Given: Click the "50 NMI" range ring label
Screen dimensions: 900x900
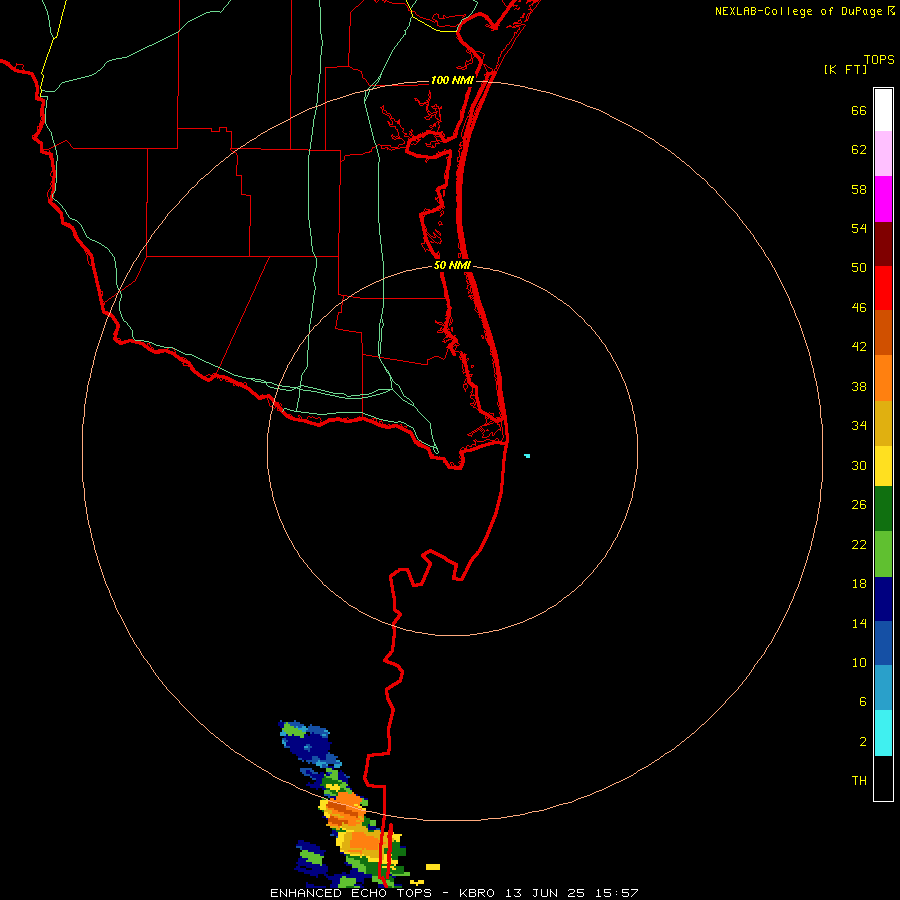Looking at the screenshot, I should pos(452,265).
